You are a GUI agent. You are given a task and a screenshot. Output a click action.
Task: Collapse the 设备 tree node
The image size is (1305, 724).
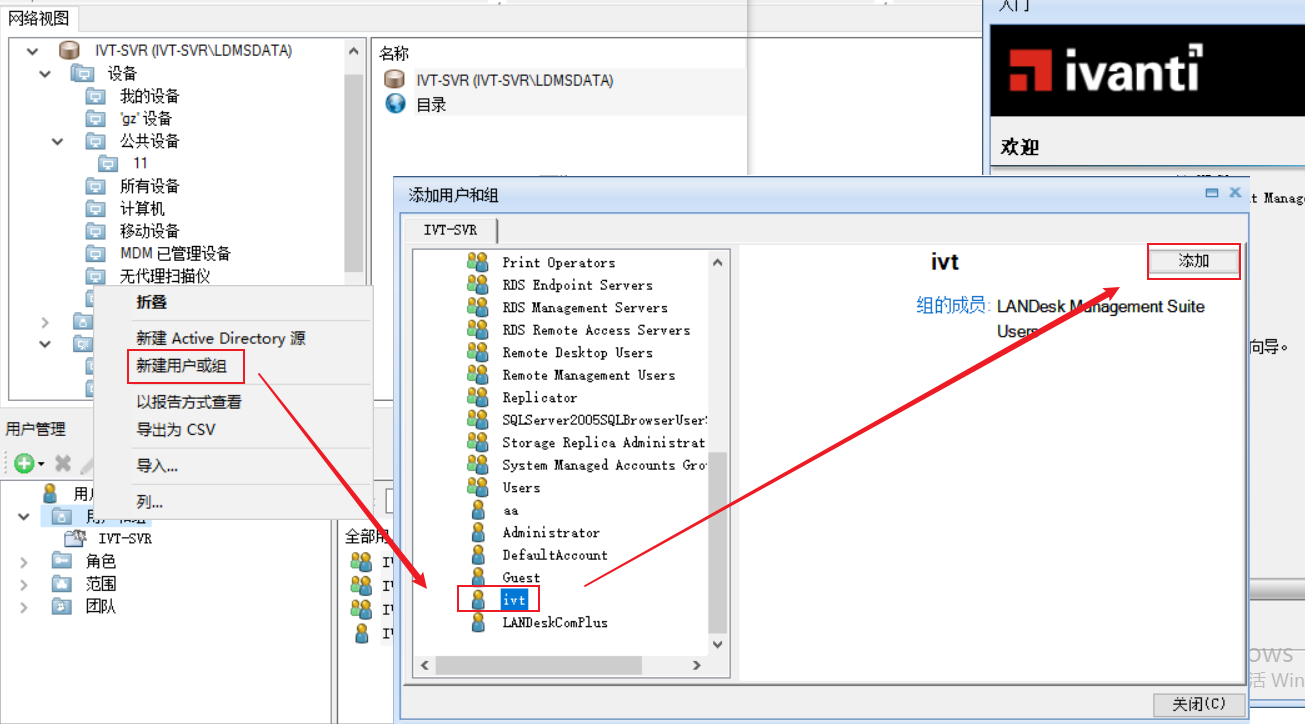pyautogui.click(x=45, y=73)
